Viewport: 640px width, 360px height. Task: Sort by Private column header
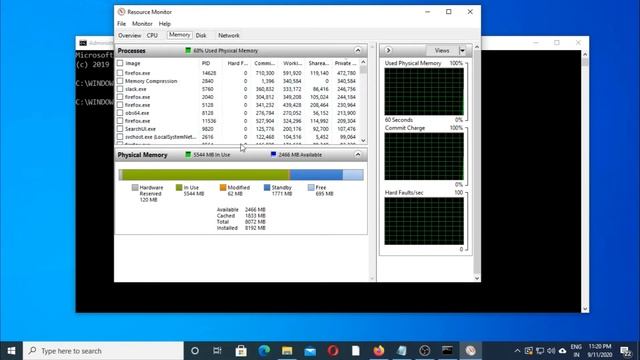(345, 63)
